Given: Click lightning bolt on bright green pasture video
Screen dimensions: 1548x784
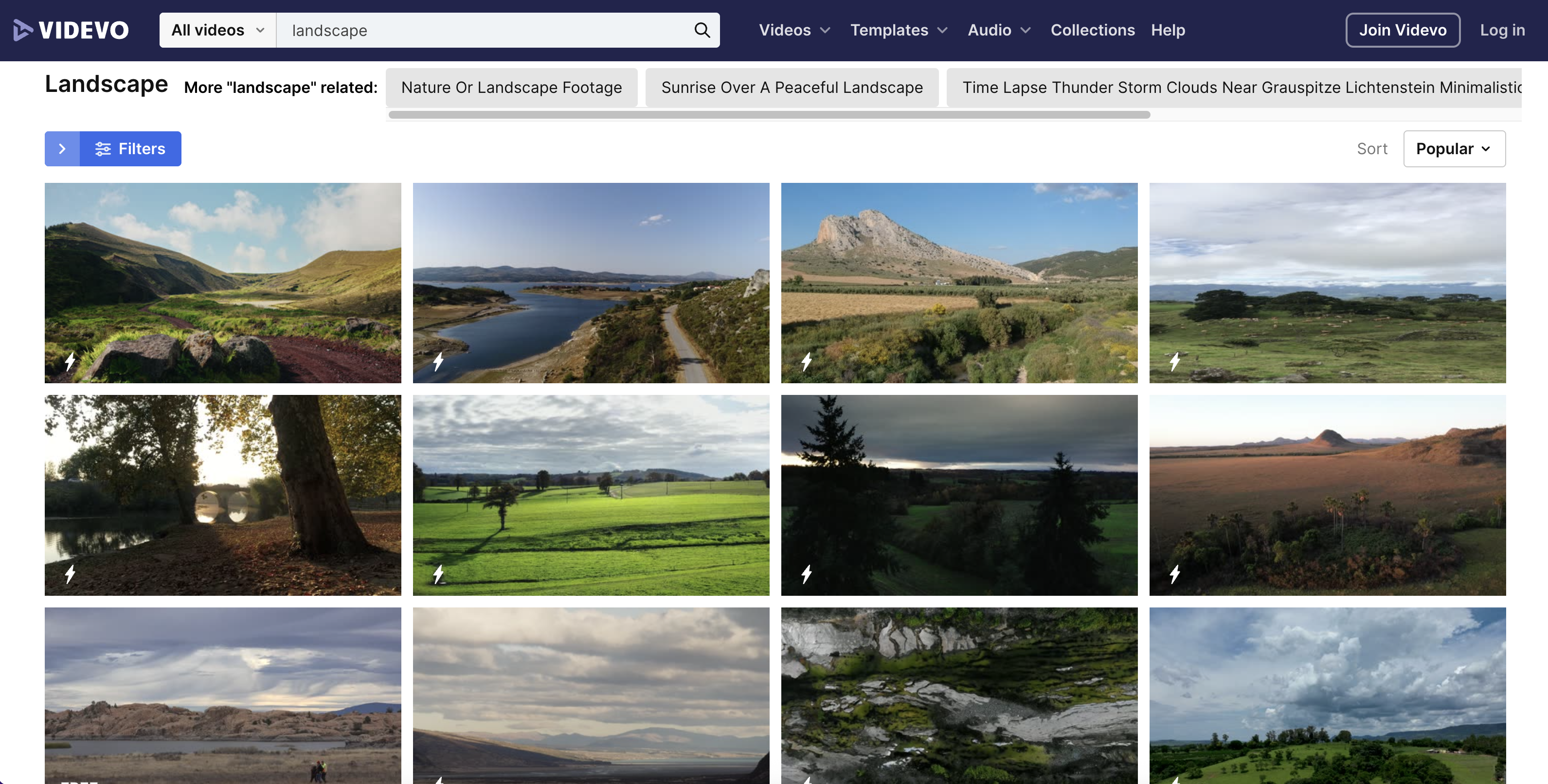Looking at the screenshot, I should (439, 574).
